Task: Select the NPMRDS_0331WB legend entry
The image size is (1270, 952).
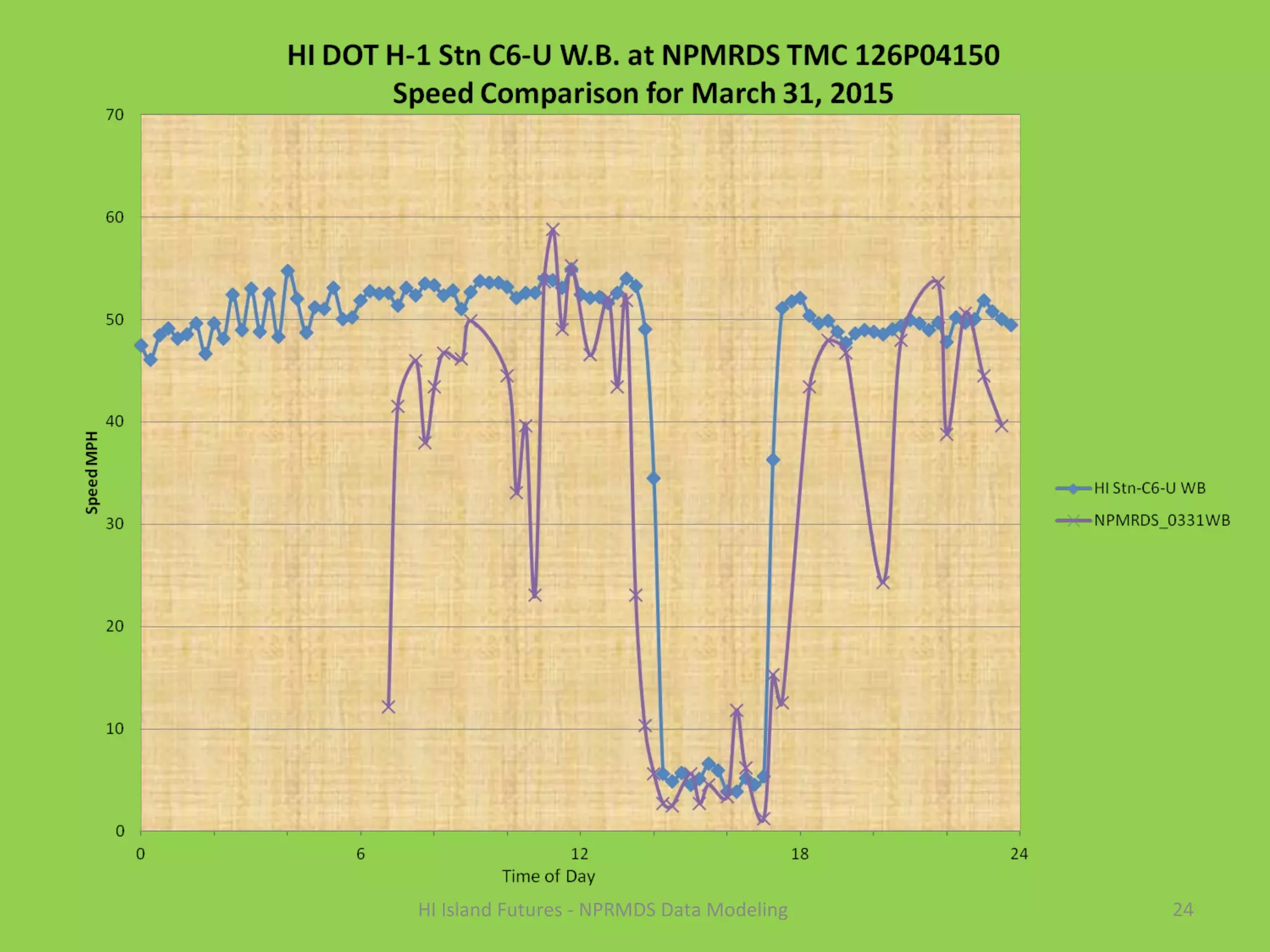Action: [x=1161, y=521]
